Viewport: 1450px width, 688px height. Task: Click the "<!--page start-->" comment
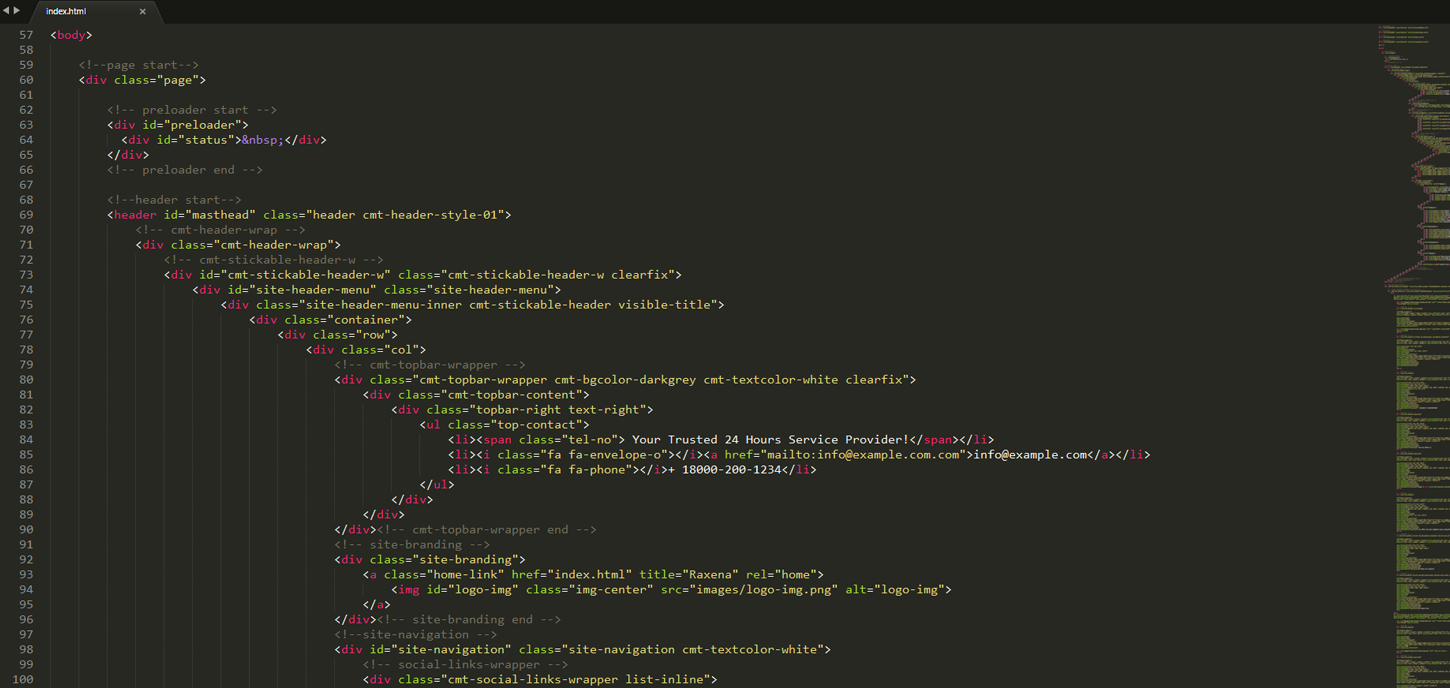[x=139, y=65]
